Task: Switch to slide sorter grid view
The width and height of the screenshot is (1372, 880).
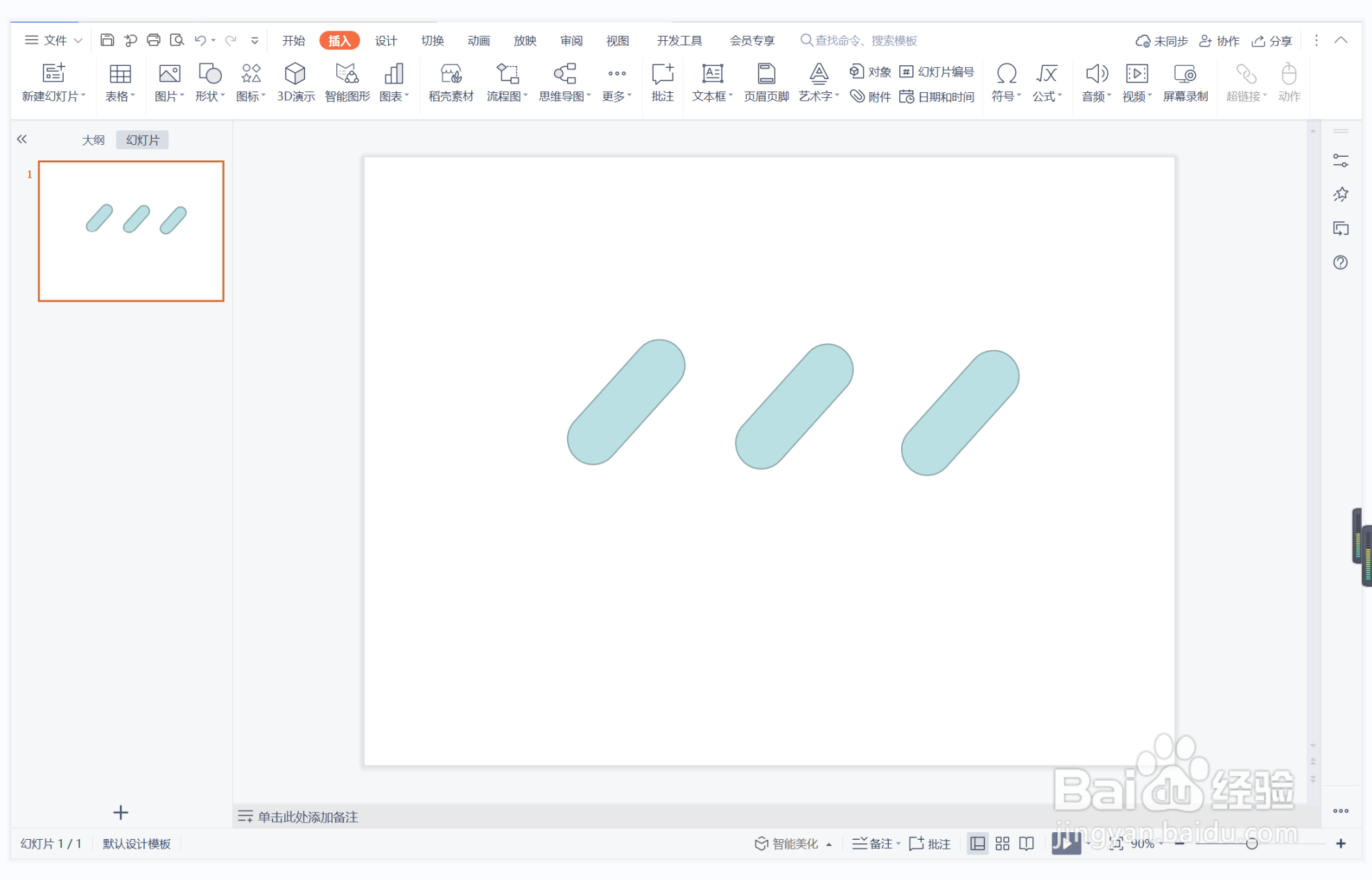Action: click(1002, 843)
